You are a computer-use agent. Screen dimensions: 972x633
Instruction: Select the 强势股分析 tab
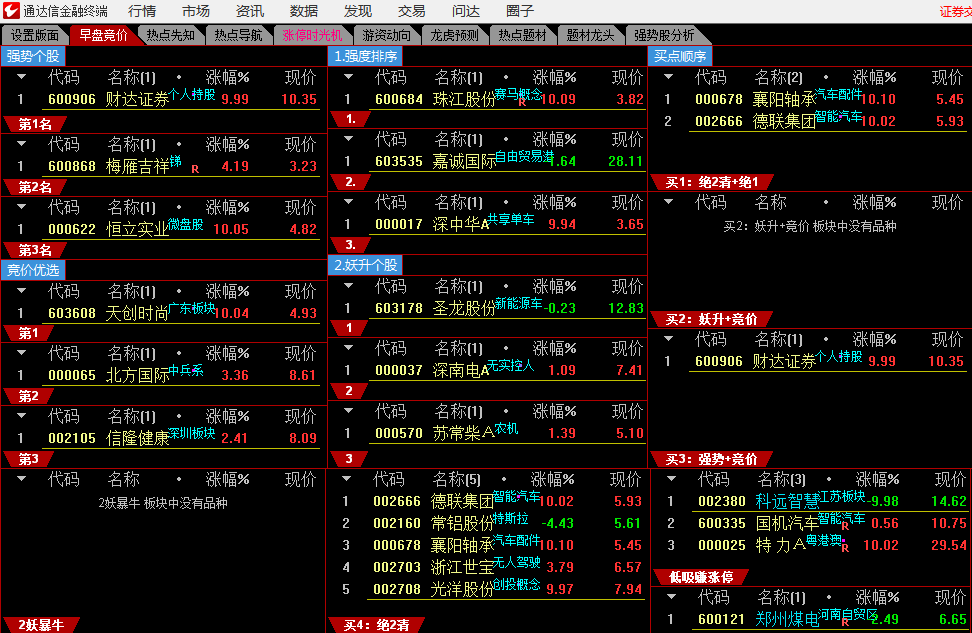click(664, 35)
